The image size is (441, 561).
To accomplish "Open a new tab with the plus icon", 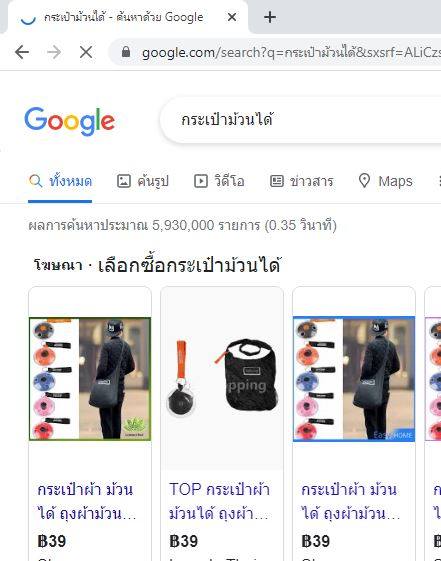I will click(x=270, y=17).
